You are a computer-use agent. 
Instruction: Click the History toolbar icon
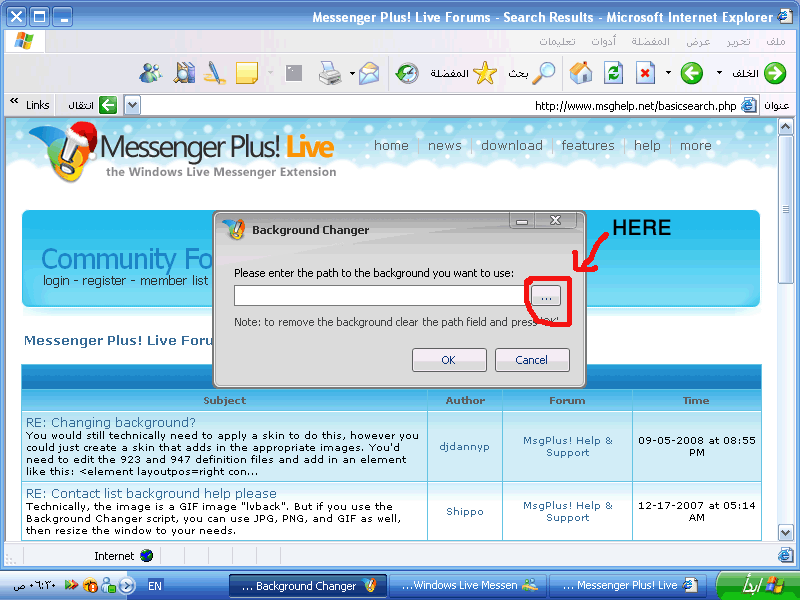(406, 73)
